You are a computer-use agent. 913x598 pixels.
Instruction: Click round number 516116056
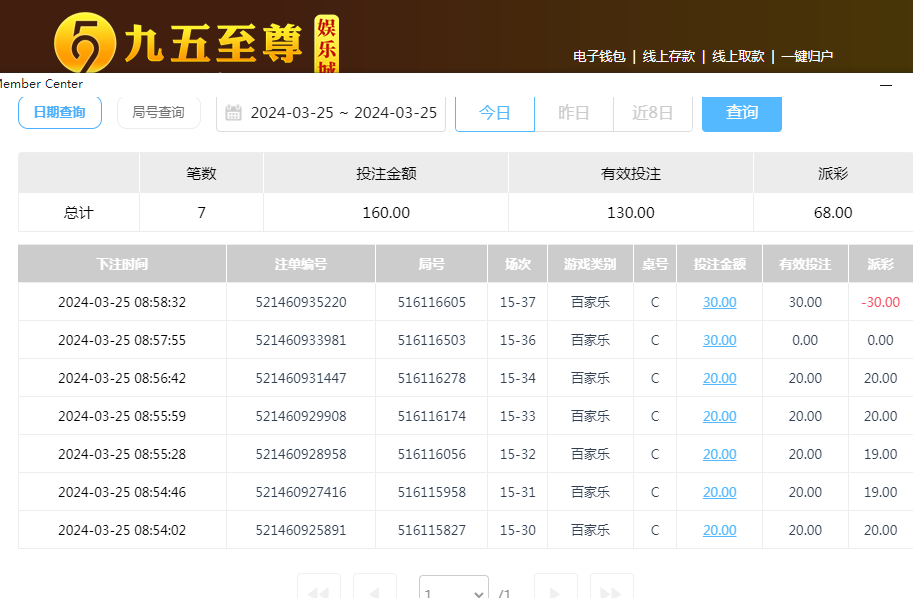click(431, 454)
